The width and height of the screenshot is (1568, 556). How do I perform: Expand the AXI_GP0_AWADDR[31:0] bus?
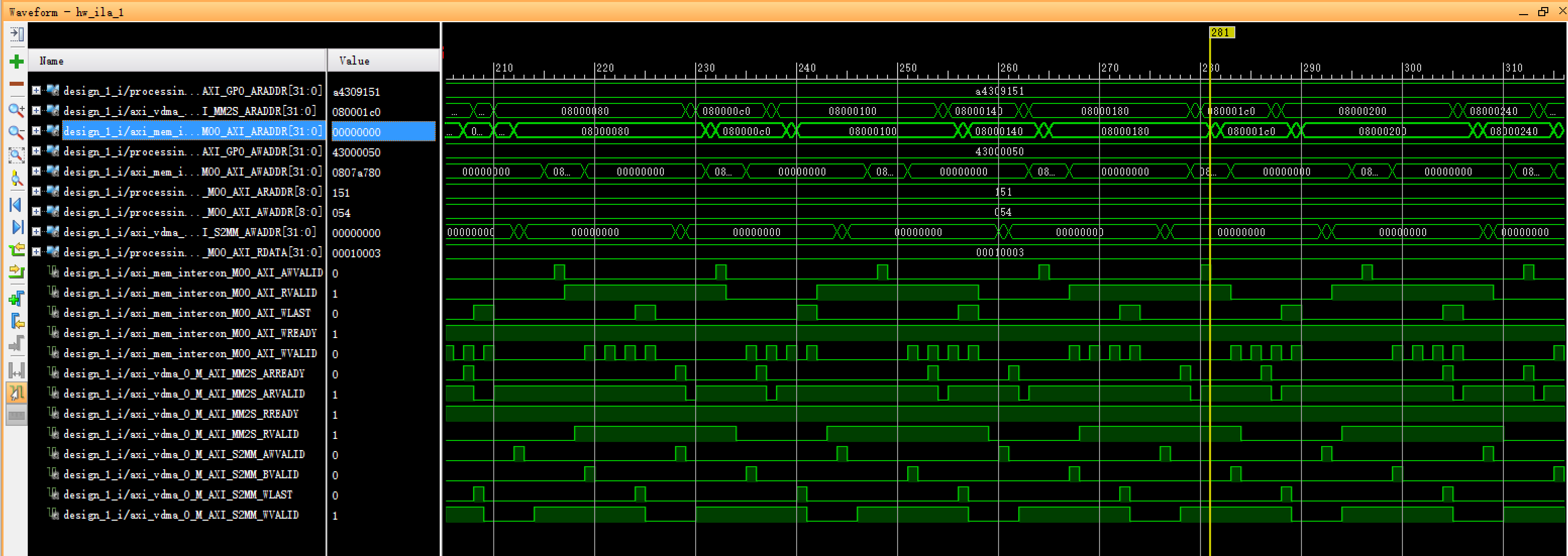click(x=36, y=150)
